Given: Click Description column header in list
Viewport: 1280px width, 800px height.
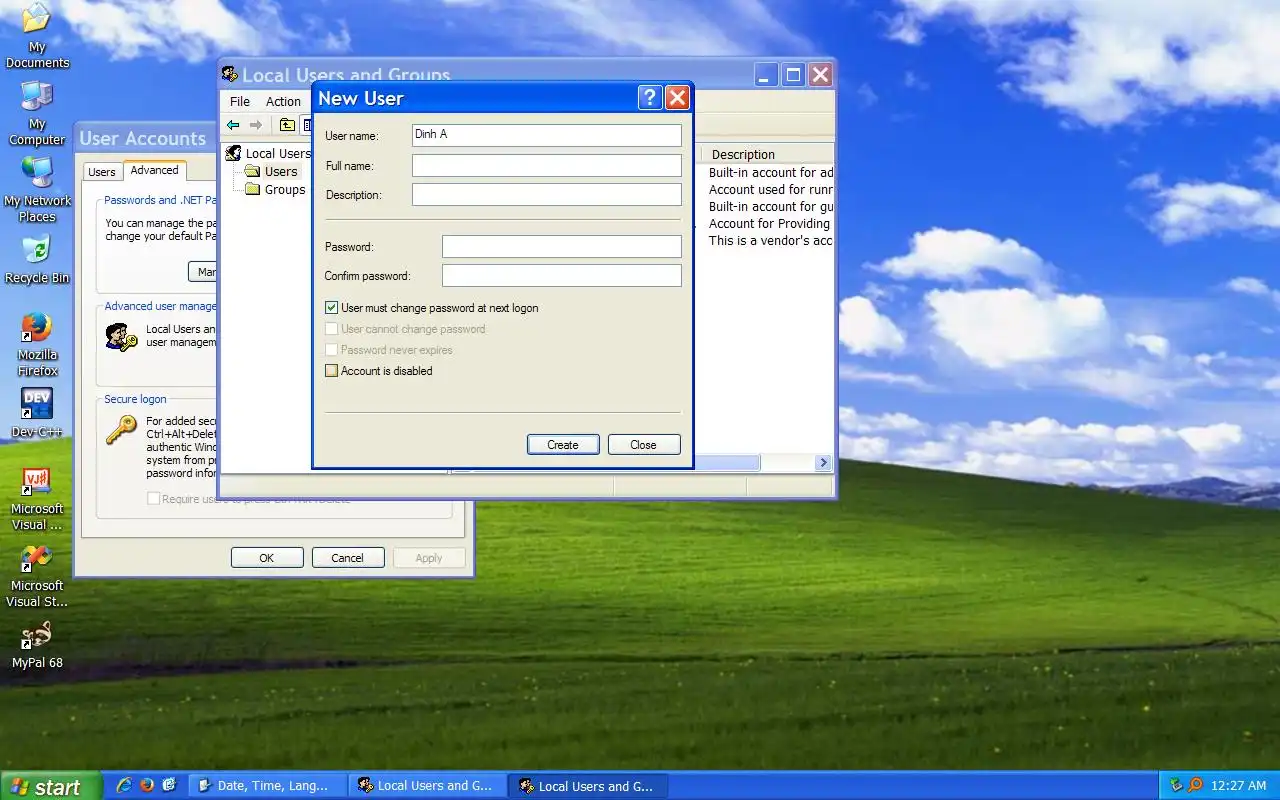Looking at the screenshot, I should (768, 154).
